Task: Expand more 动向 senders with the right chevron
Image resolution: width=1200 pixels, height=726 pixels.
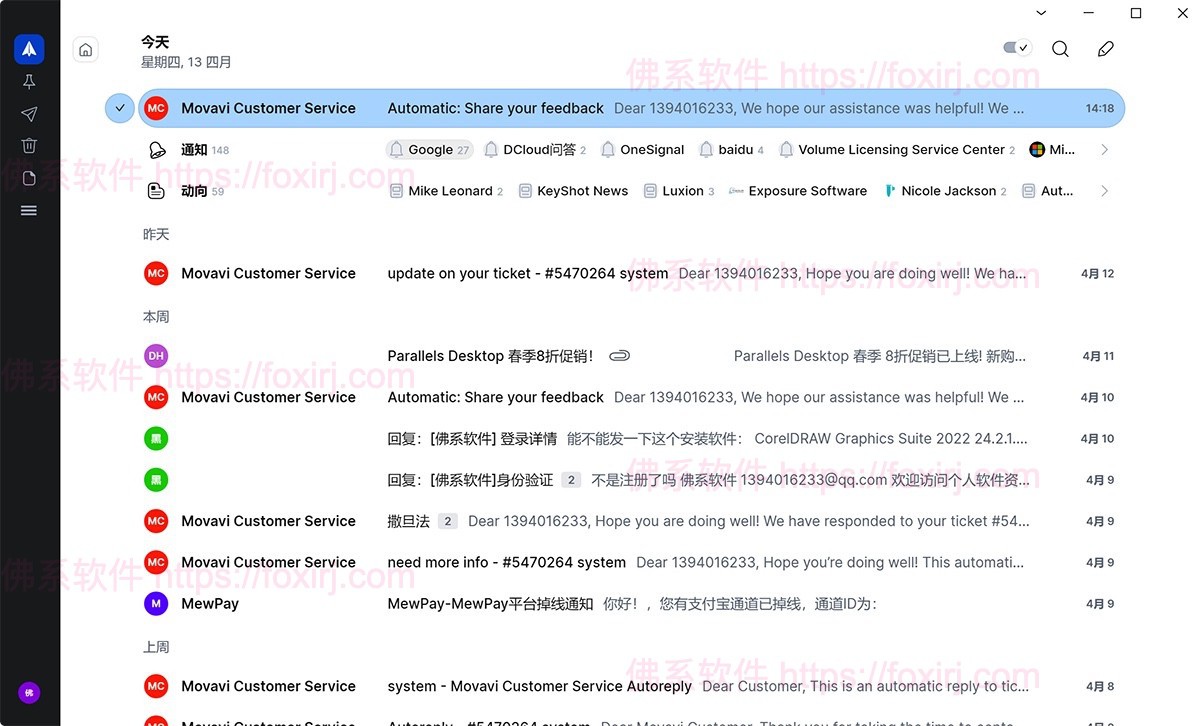Action: pyautogui.click(x=1104, y=191)
